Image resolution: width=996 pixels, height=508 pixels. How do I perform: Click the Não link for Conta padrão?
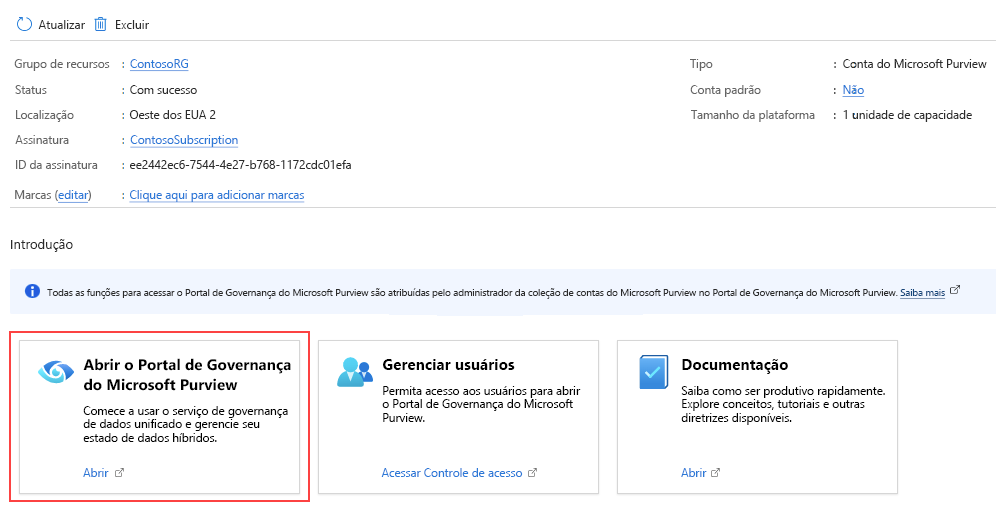coord(853,90)
